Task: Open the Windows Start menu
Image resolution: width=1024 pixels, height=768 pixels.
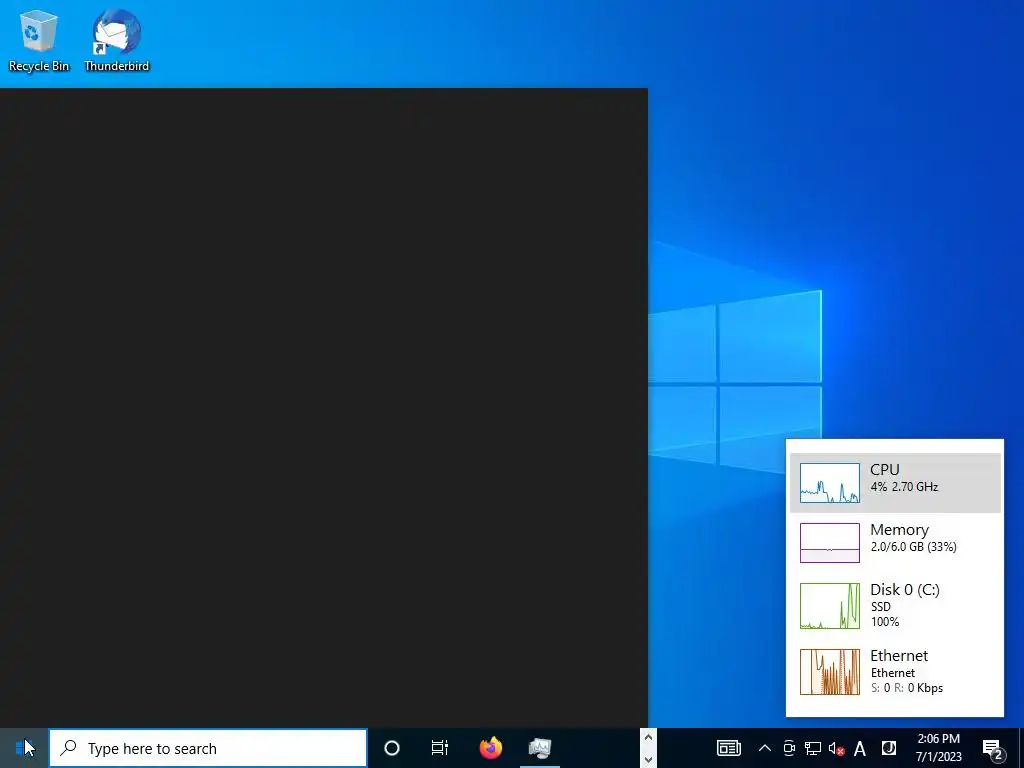Action: point(24,748)
